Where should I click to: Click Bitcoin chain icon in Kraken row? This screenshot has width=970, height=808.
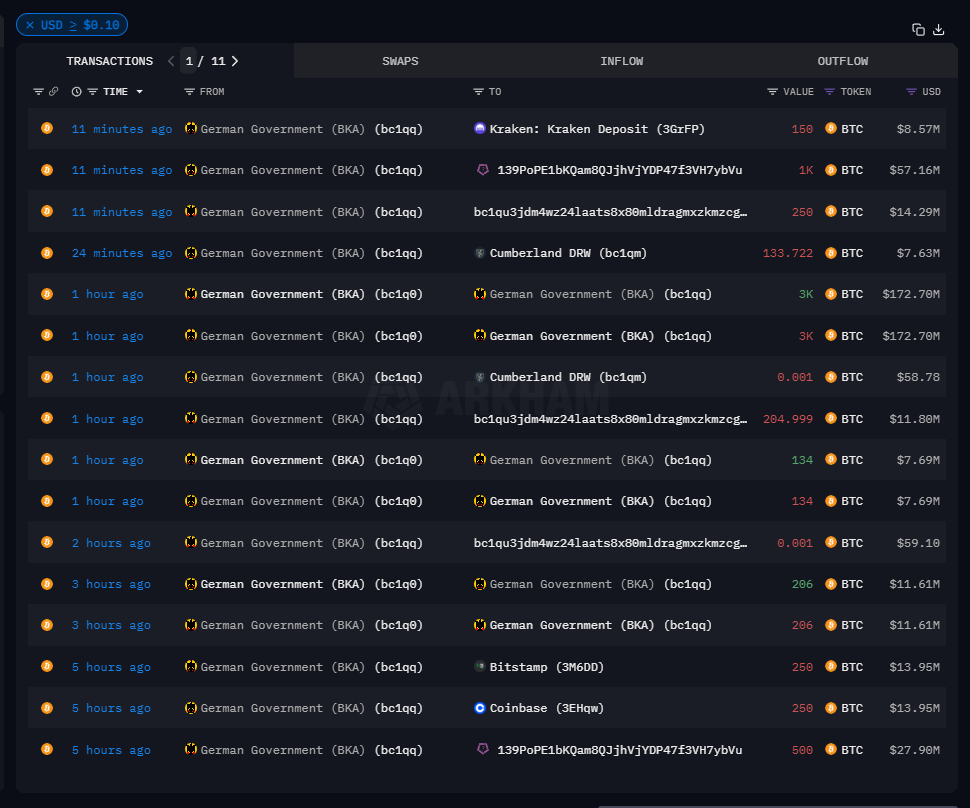pos(47,128)
